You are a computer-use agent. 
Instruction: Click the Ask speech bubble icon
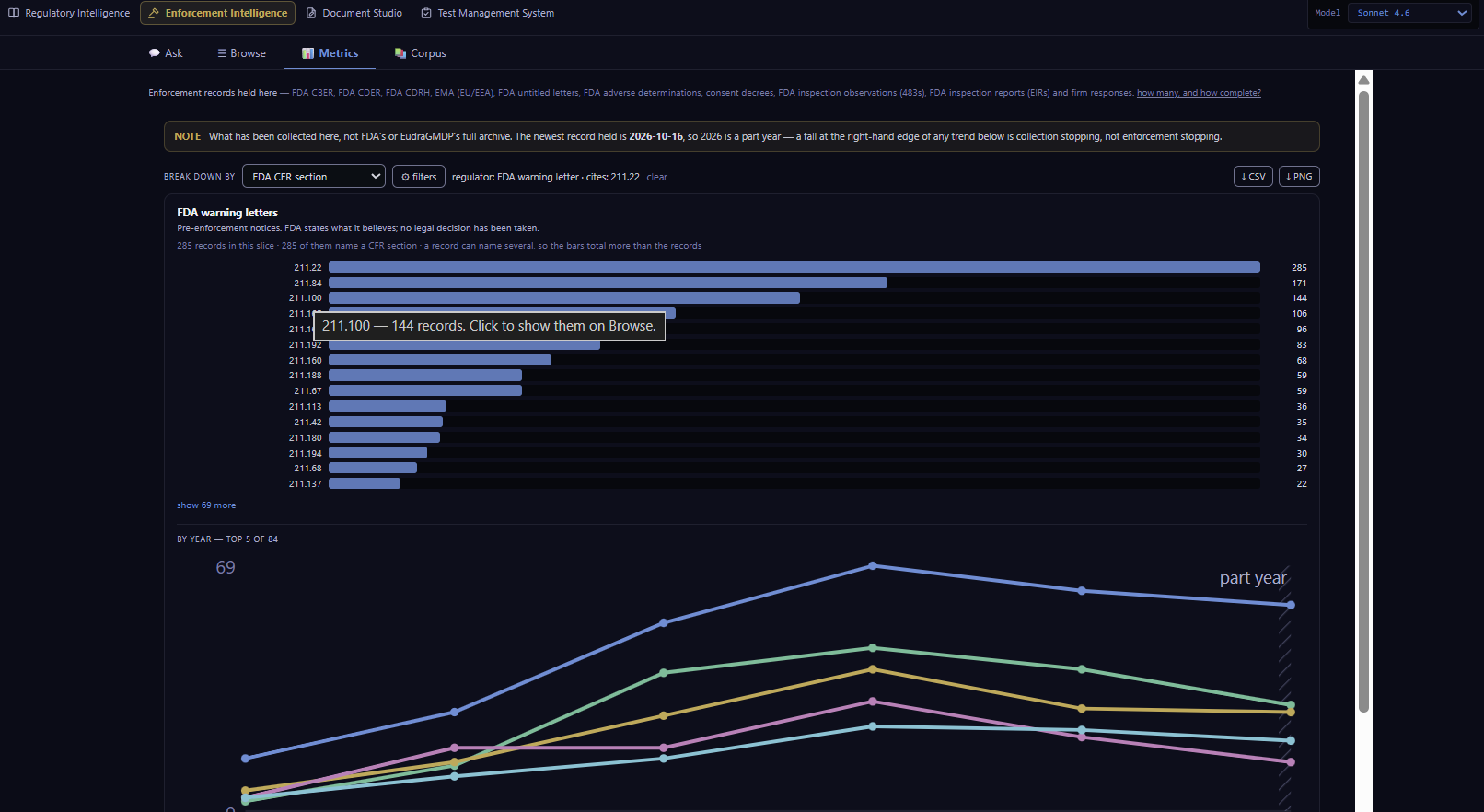(155, 53)
